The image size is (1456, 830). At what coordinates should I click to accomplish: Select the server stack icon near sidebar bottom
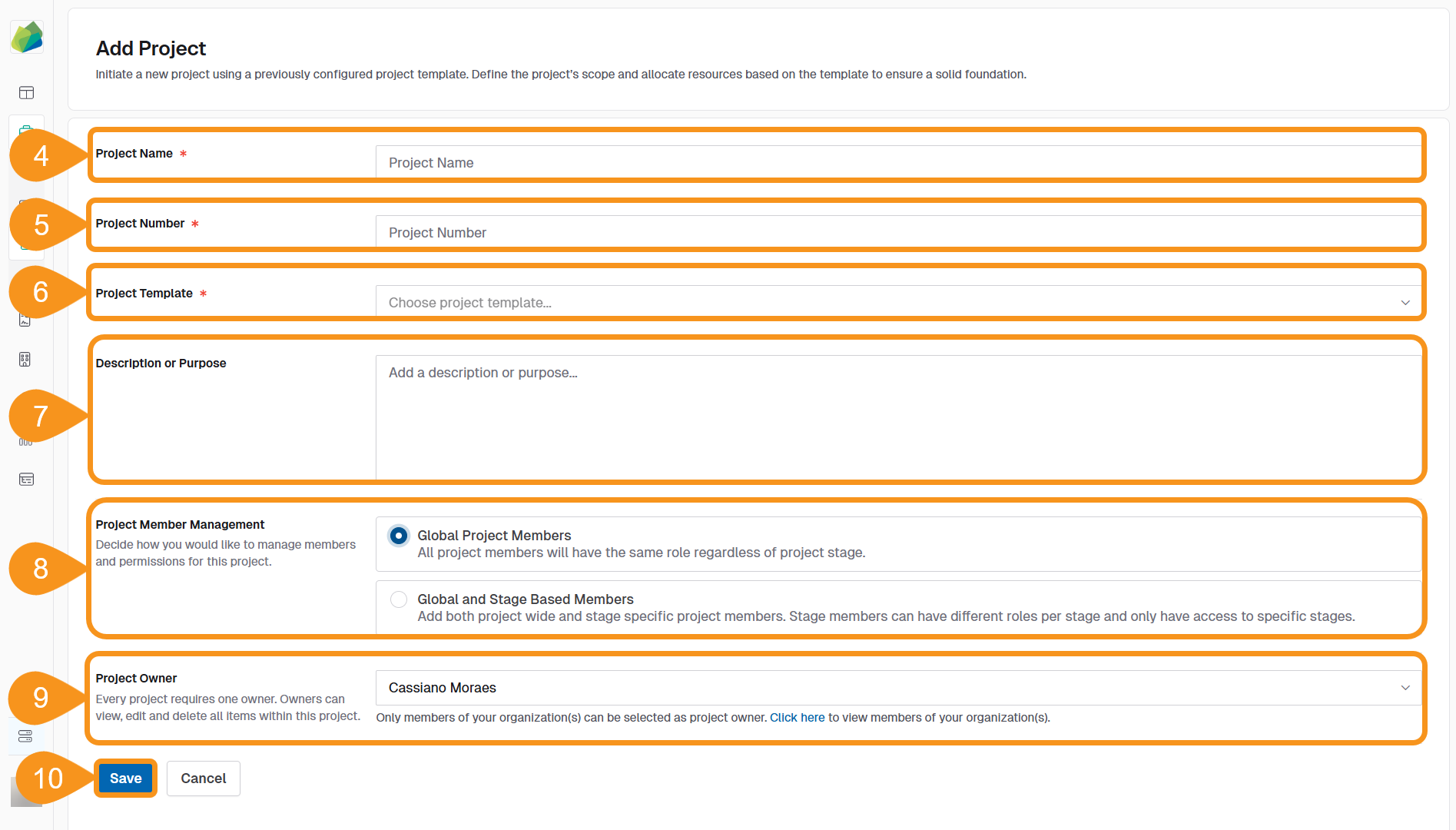pos(25,735)
